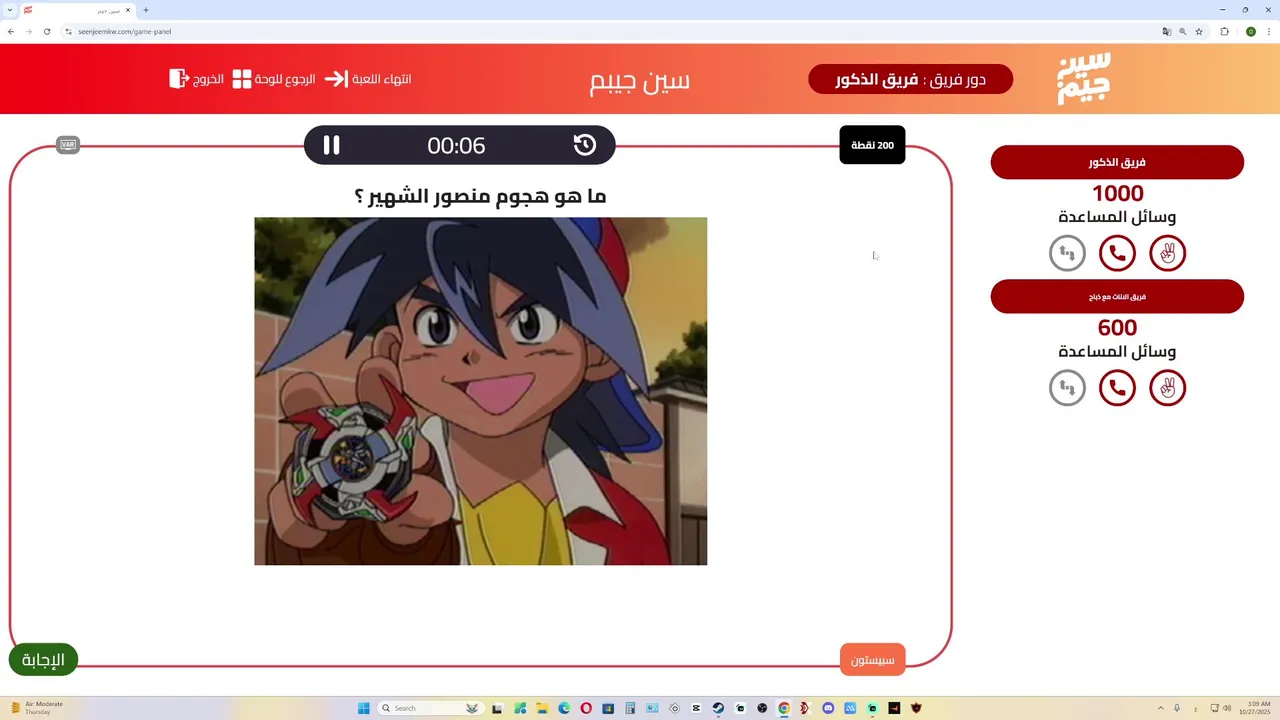1280x720 pixels.
Task: Click the taskbar Search box
Action: (x=430, y=708)
